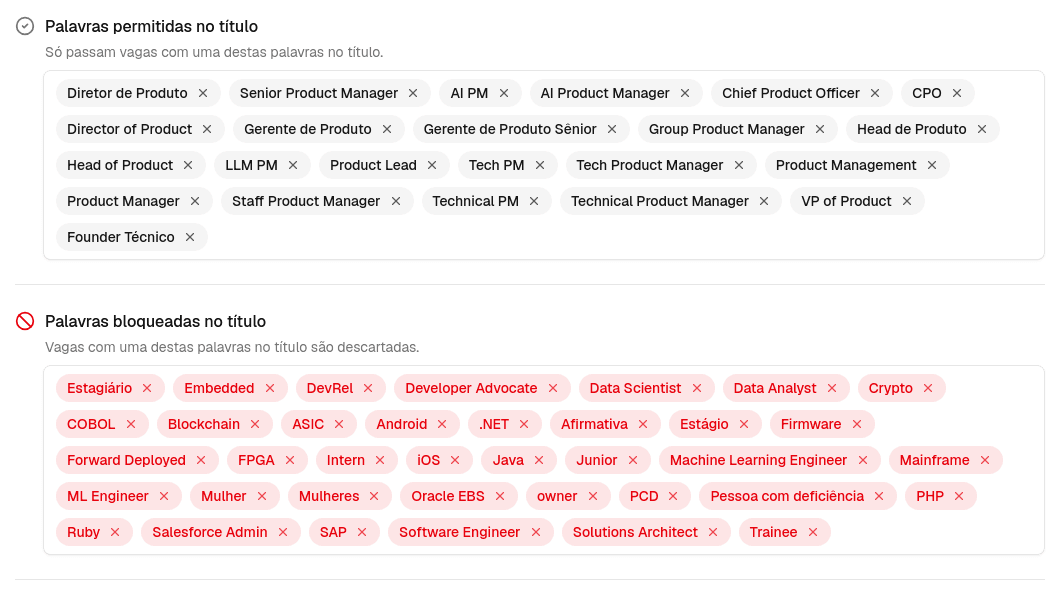1057x590 pixels.
Task: Remove the Technical Product Manager tag
Action: 764,201
